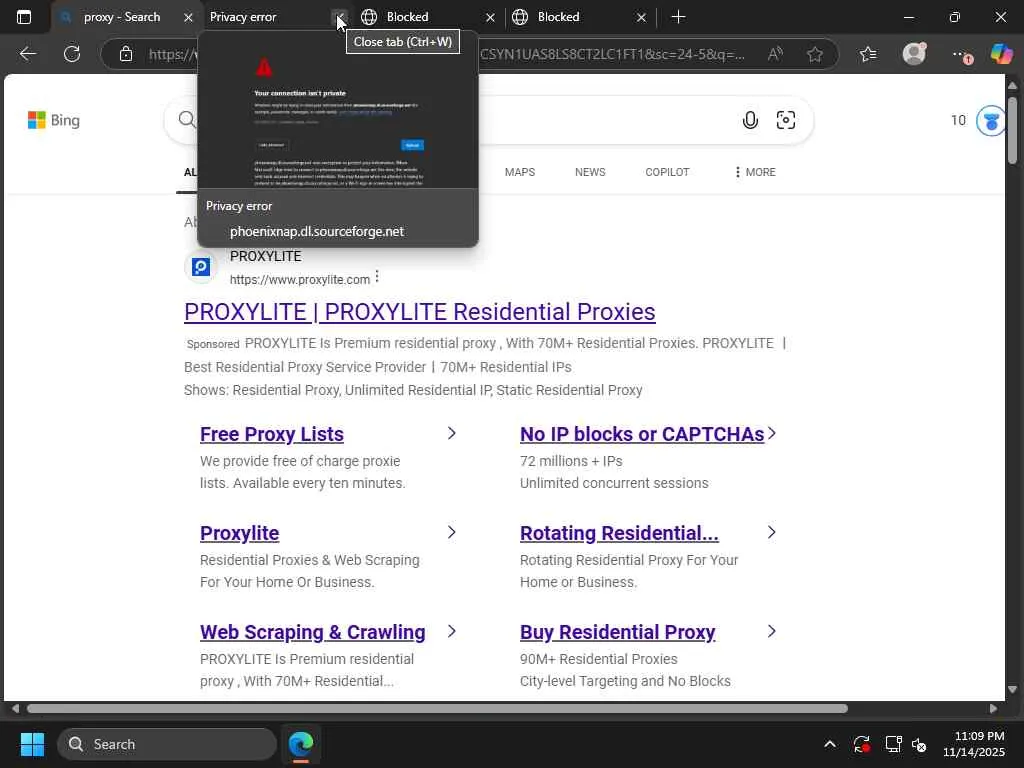Open No IP blocks or CAPTCHAs link
This screenshot has width=1024, height=768.
[x=642, y=434]
